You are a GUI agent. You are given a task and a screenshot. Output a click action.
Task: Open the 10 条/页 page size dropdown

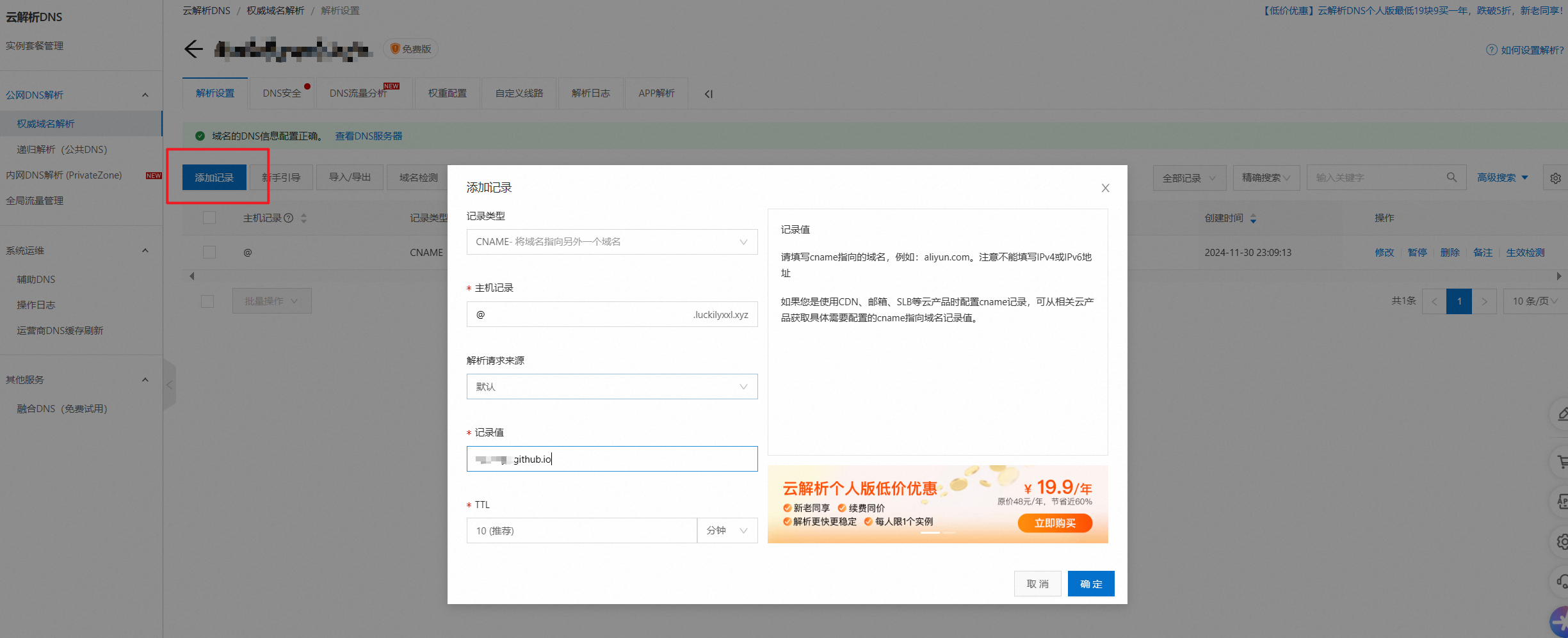1535,301
